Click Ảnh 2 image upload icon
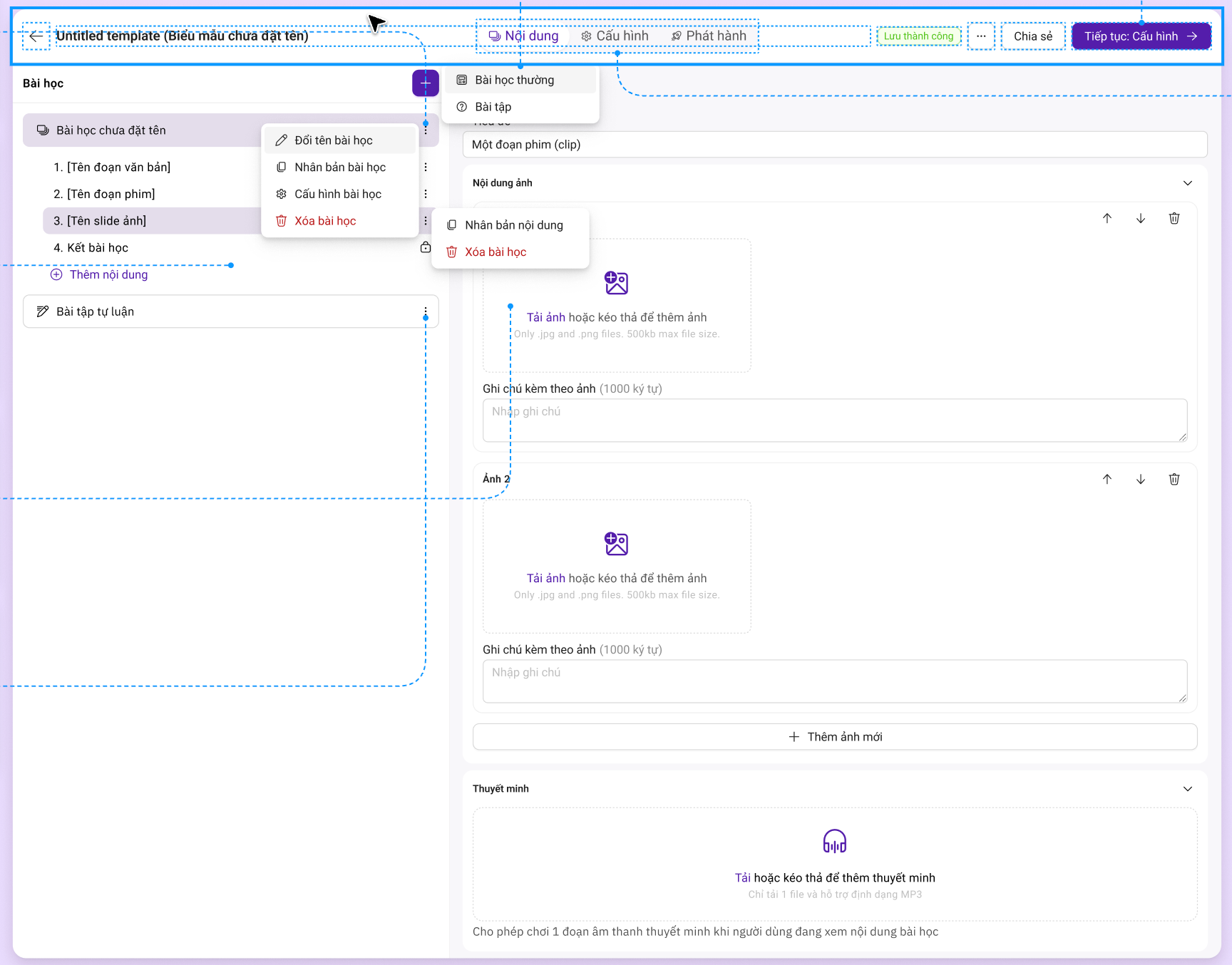Screen dimensions: 1232x965 616,544
